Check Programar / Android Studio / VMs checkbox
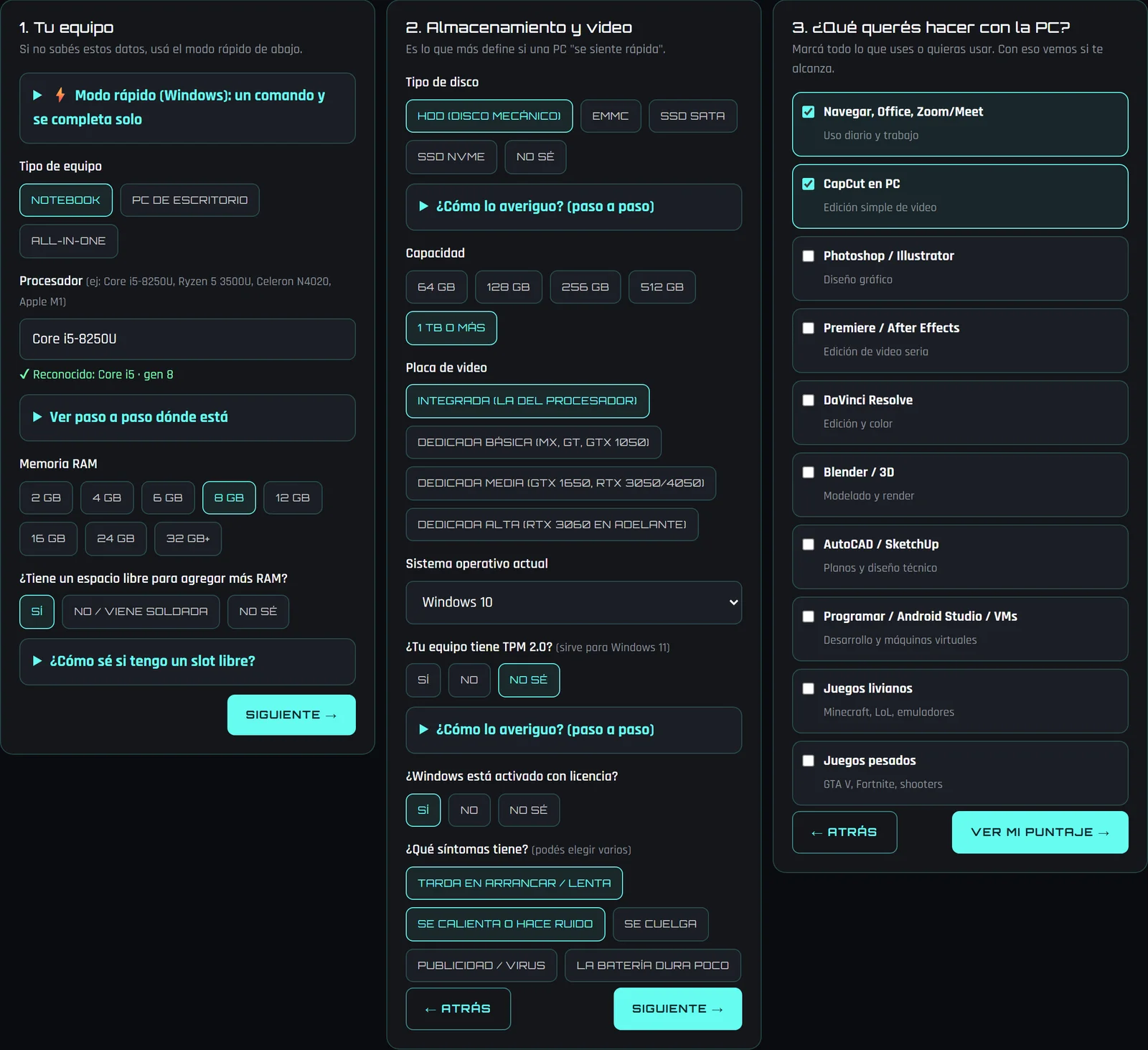Screen dimensions: 1148x1050 point(808,617)
